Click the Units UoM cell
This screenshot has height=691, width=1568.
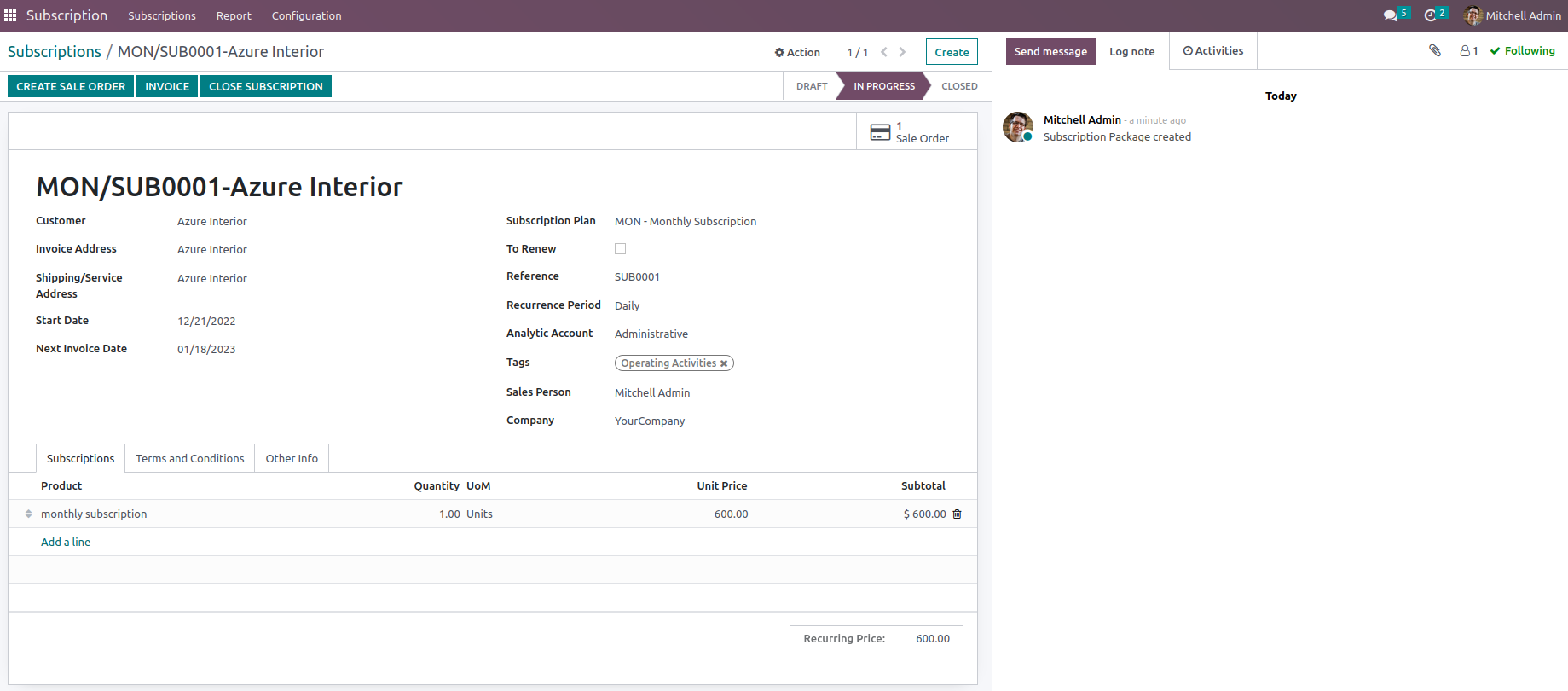coord(479,514)
